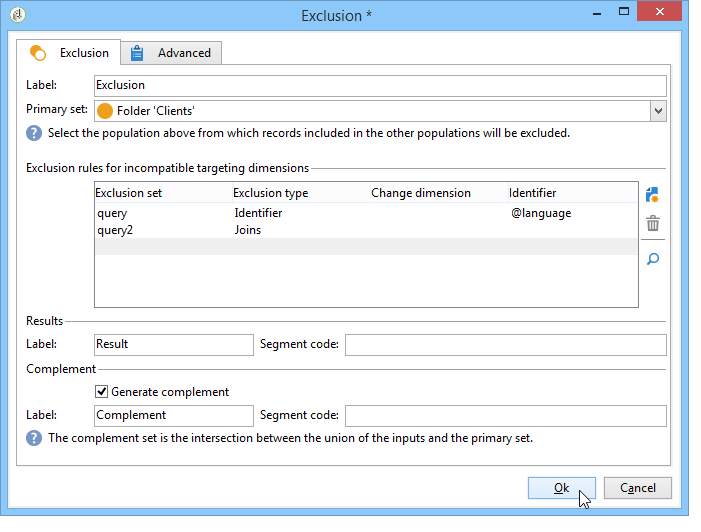The width and height of the screenshot is (701, 532).
Task: Click the help icon beside complement note
Action: click(x=34, y=438)
